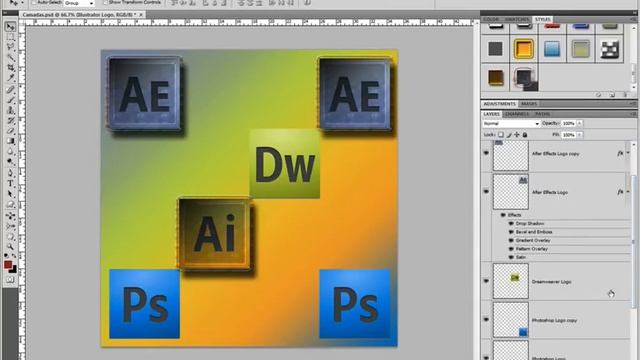Hide the After Effects Logo copy layer
This screenshot has height=360, width=640.
point(486,153)
